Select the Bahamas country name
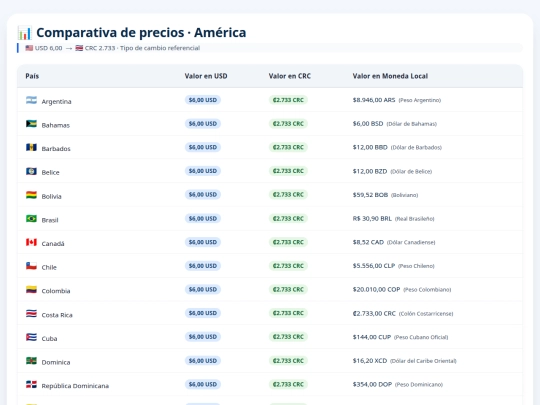The width and height of the screenshot is (540, 405). pos(56,125)
